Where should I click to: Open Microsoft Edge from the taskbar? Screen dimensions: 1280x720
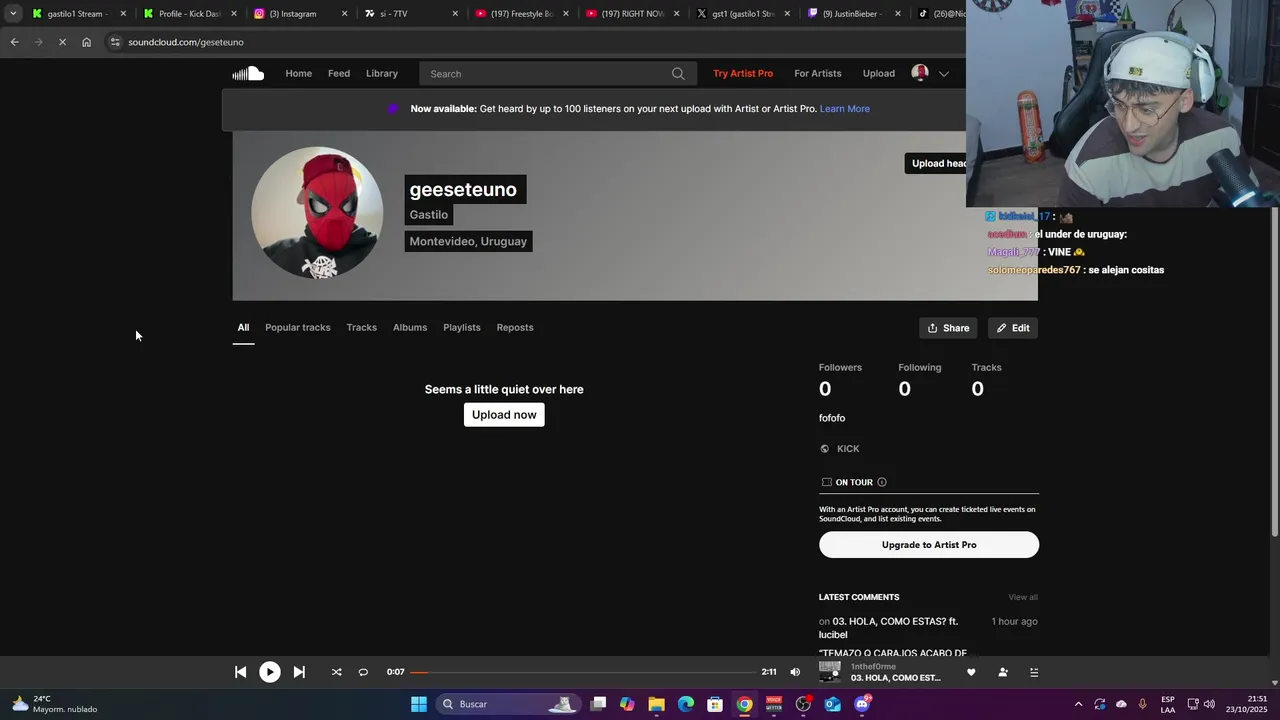tap(685, 704)
